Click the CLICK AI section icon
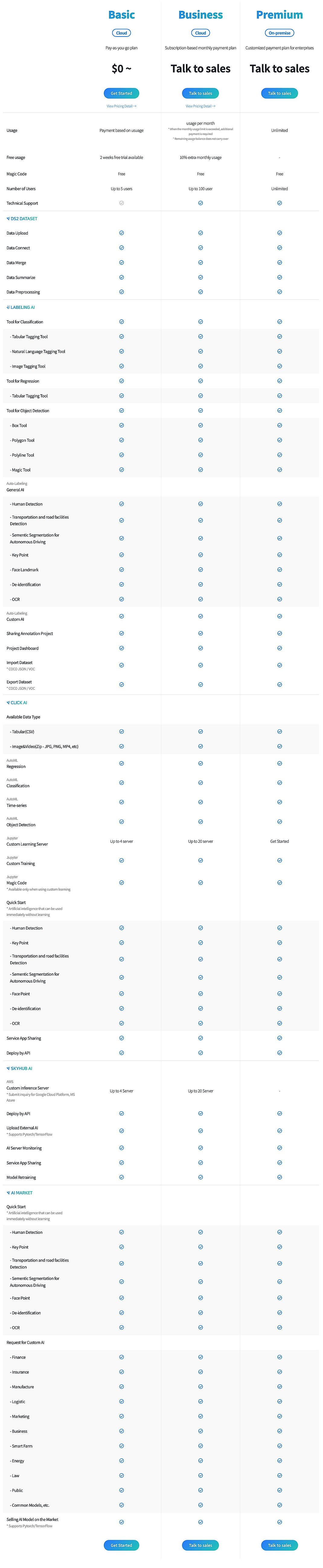The width and height of the screenshot is (323, 1568). pyautogui.click(x=8, y=702)
